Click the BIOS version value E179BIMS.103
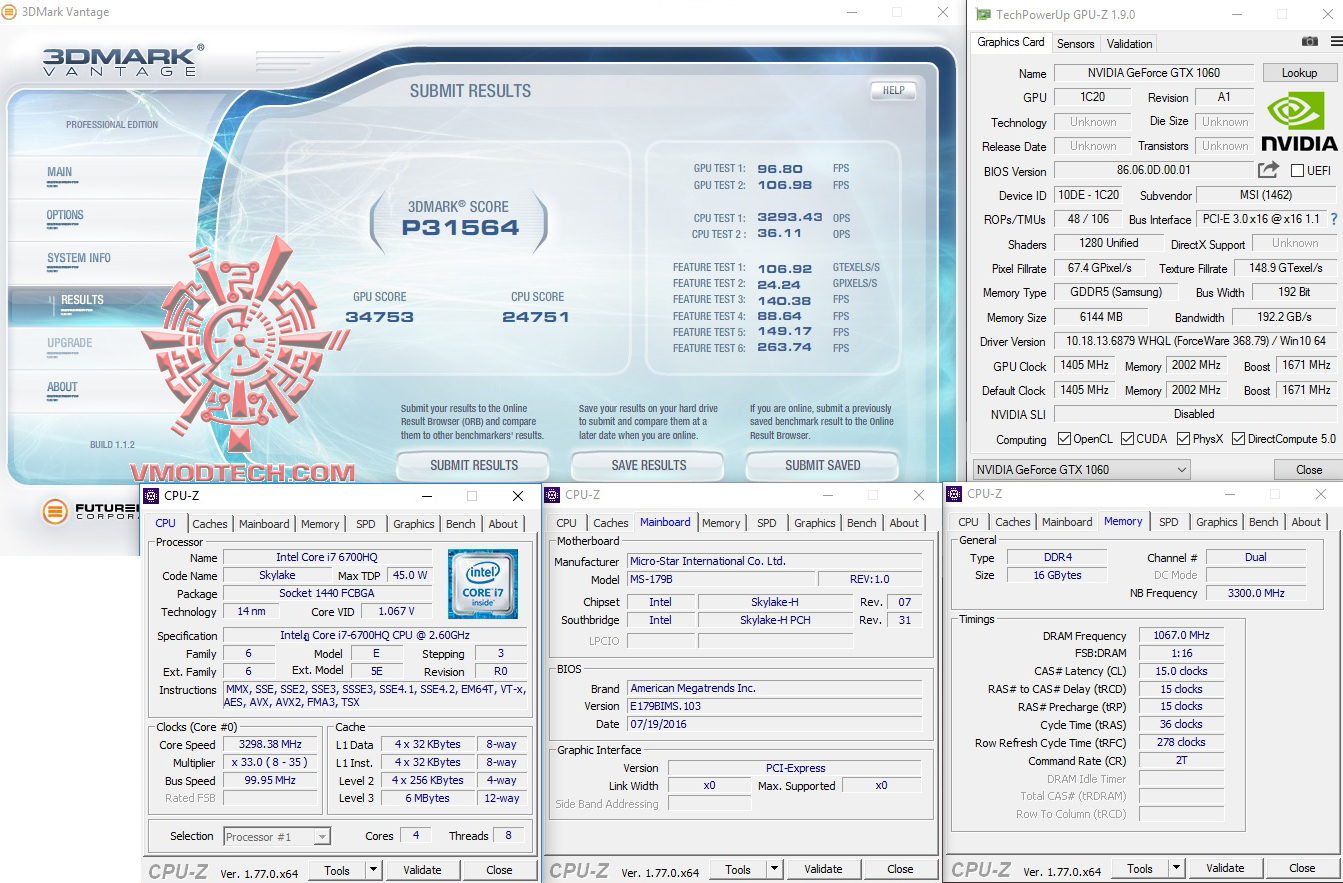This screenshot has height=883, width=1343. point(774,706)
